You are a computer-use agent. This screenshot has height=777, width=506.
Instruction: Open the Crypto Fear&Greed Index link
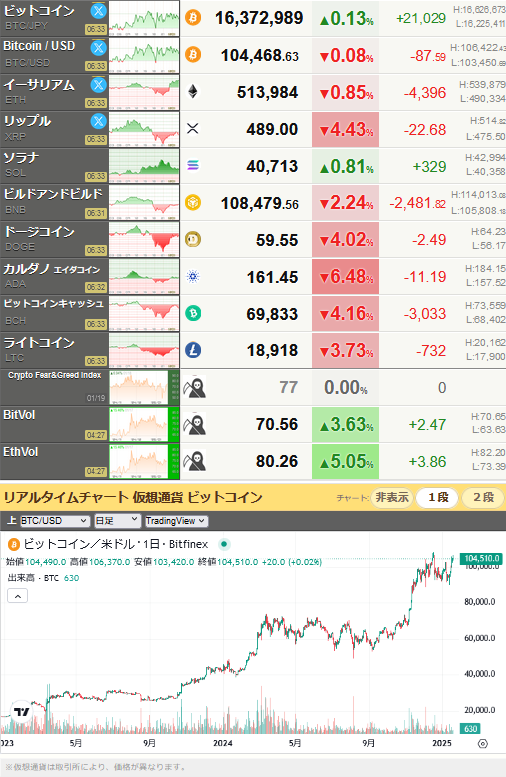54,375
